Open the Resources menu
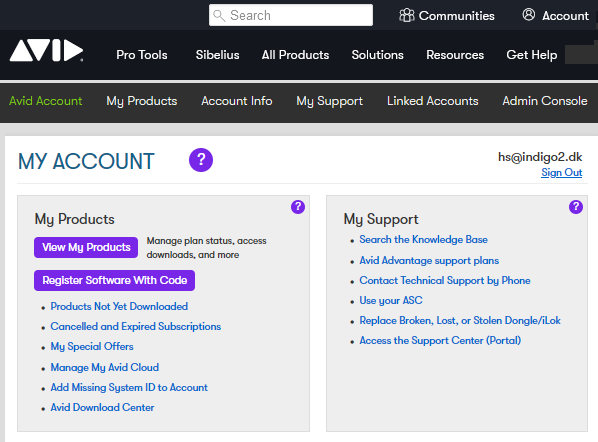 pos(455,55)
